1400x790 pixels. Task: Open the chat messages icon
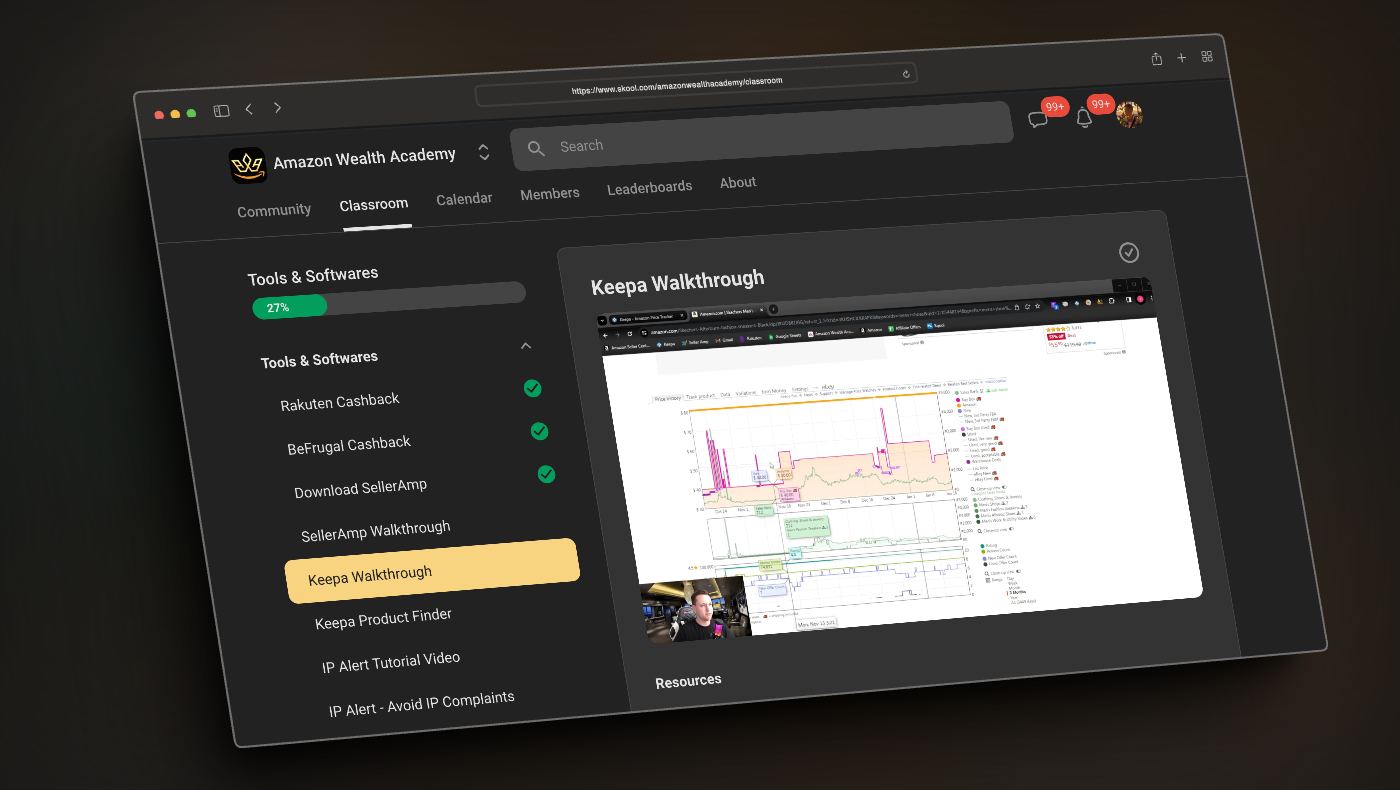click(1038, 120)
